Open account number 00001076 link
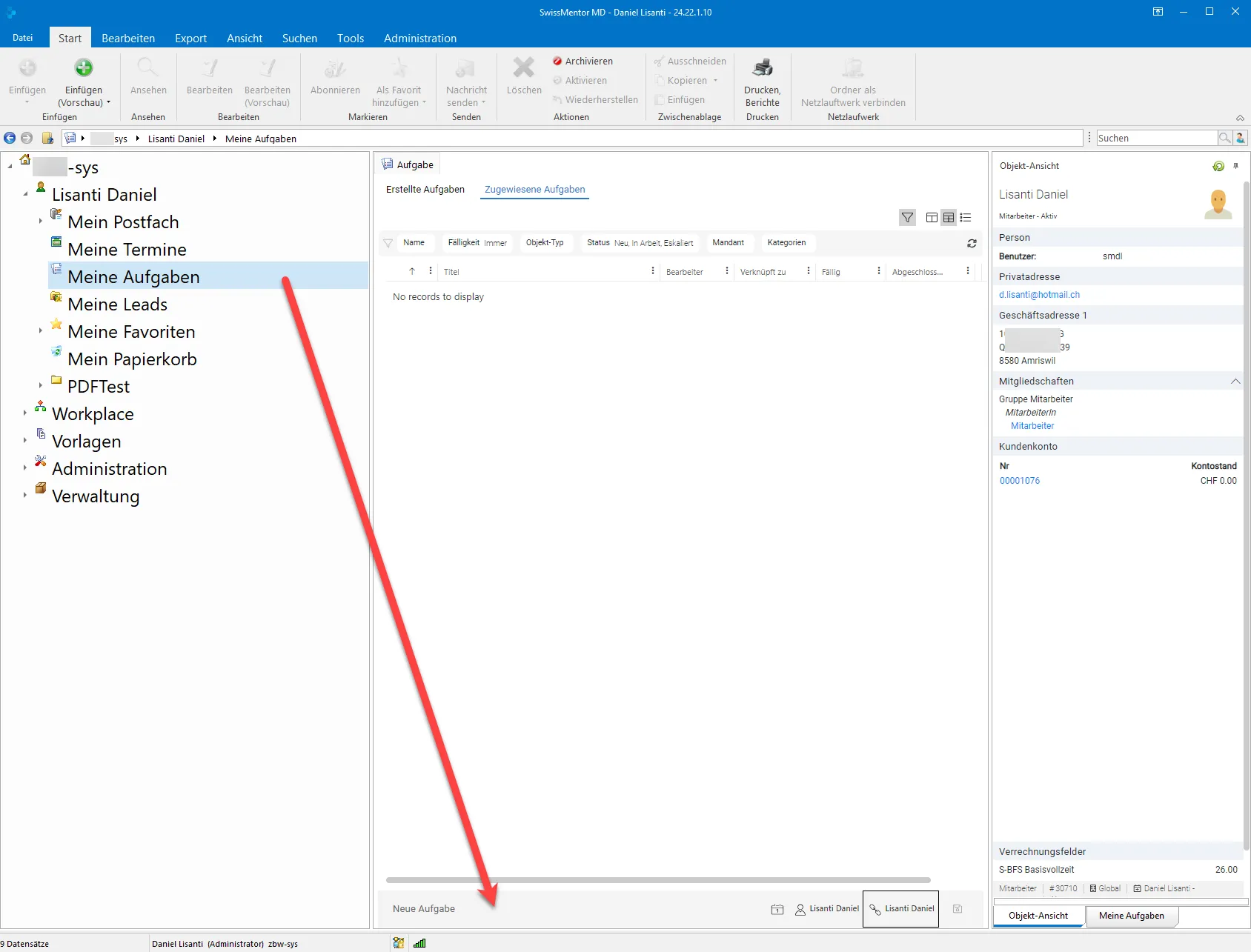 [1020, 481]
